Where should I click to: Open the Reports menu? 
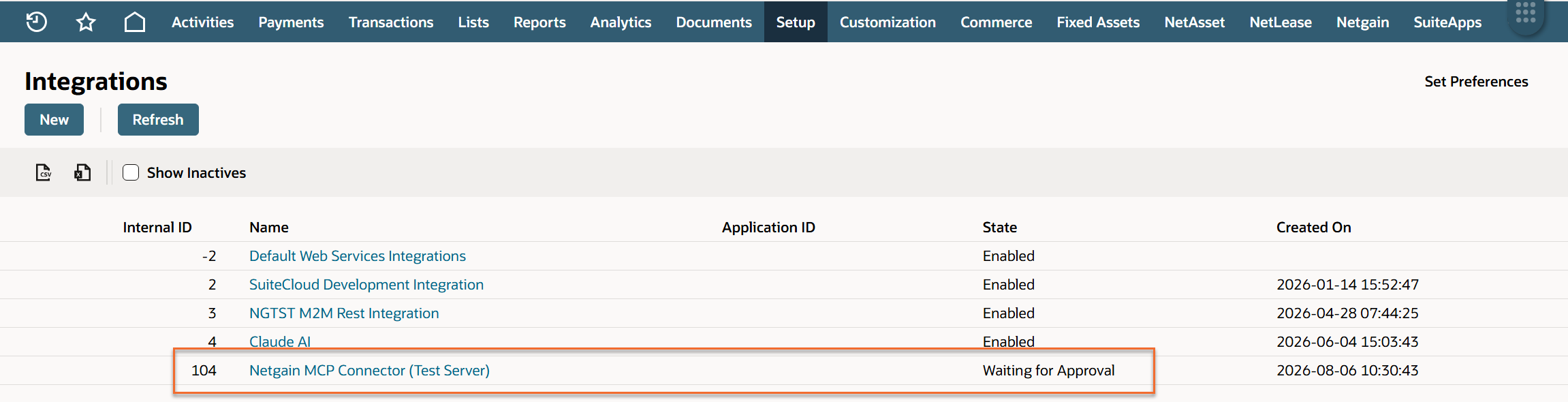[x=539, y=22]
